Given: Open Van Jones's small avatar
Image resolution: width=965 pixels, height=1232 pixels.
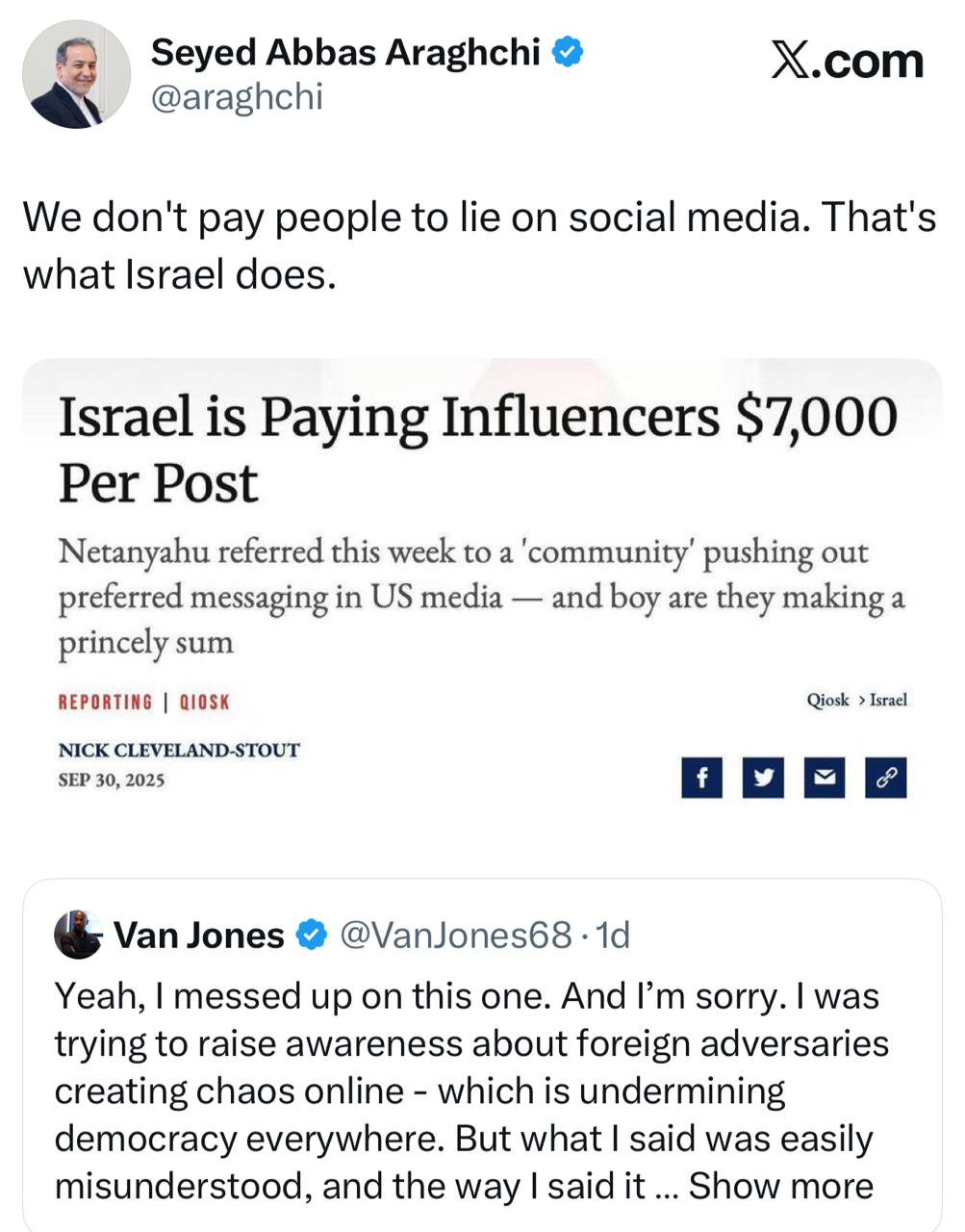Looking at the screenshot, I should tap(78, 935).
